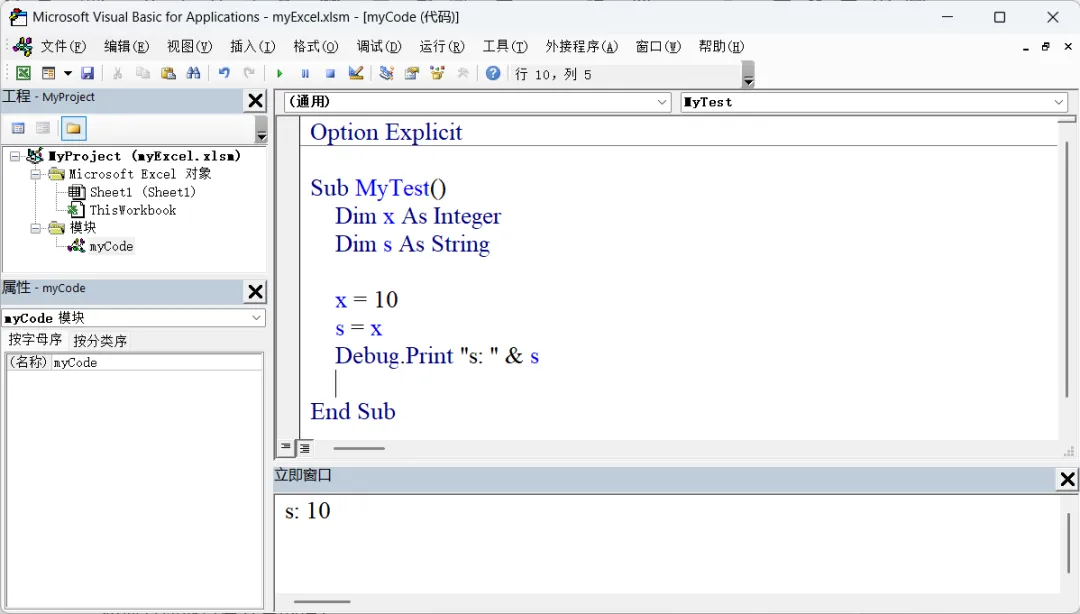Click the 立即窗口 horizontal scrollbar
The image size is (1080, 614).
(x=322, y=602)
